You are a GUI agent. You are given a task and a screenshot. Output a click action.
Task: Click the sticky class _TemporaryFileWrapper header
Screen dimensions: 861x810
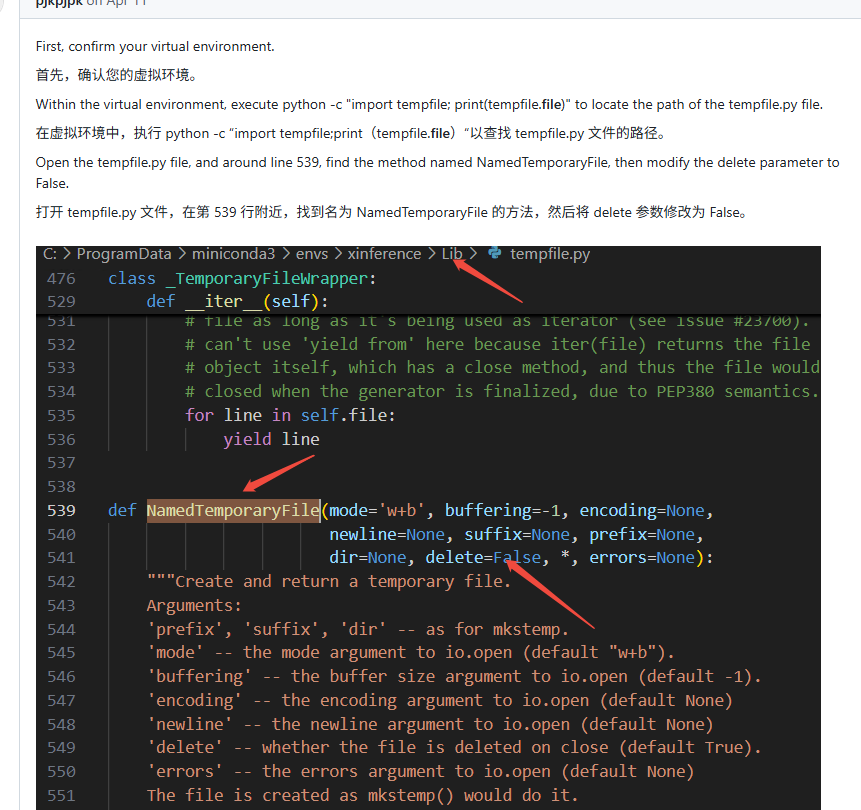click(242, 278)
